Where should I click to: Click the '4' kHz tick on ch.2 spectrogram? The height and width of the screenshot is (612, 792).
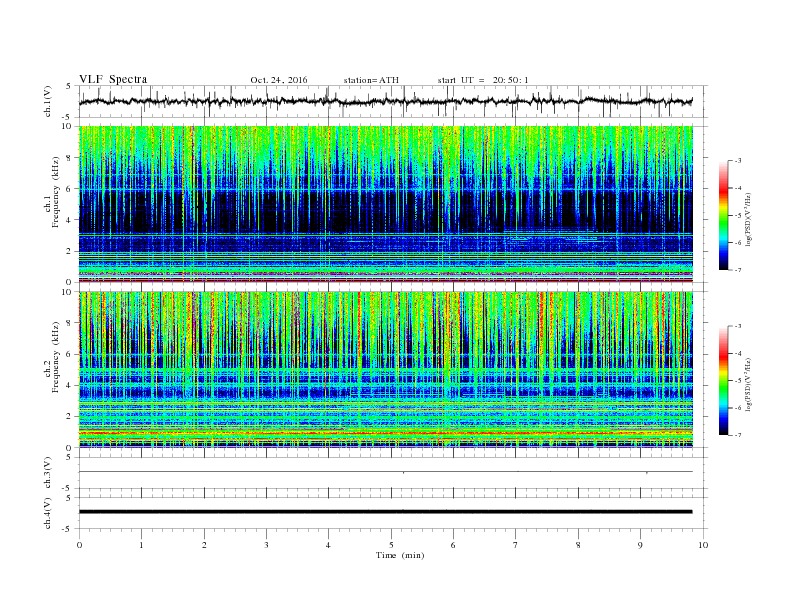69,385
